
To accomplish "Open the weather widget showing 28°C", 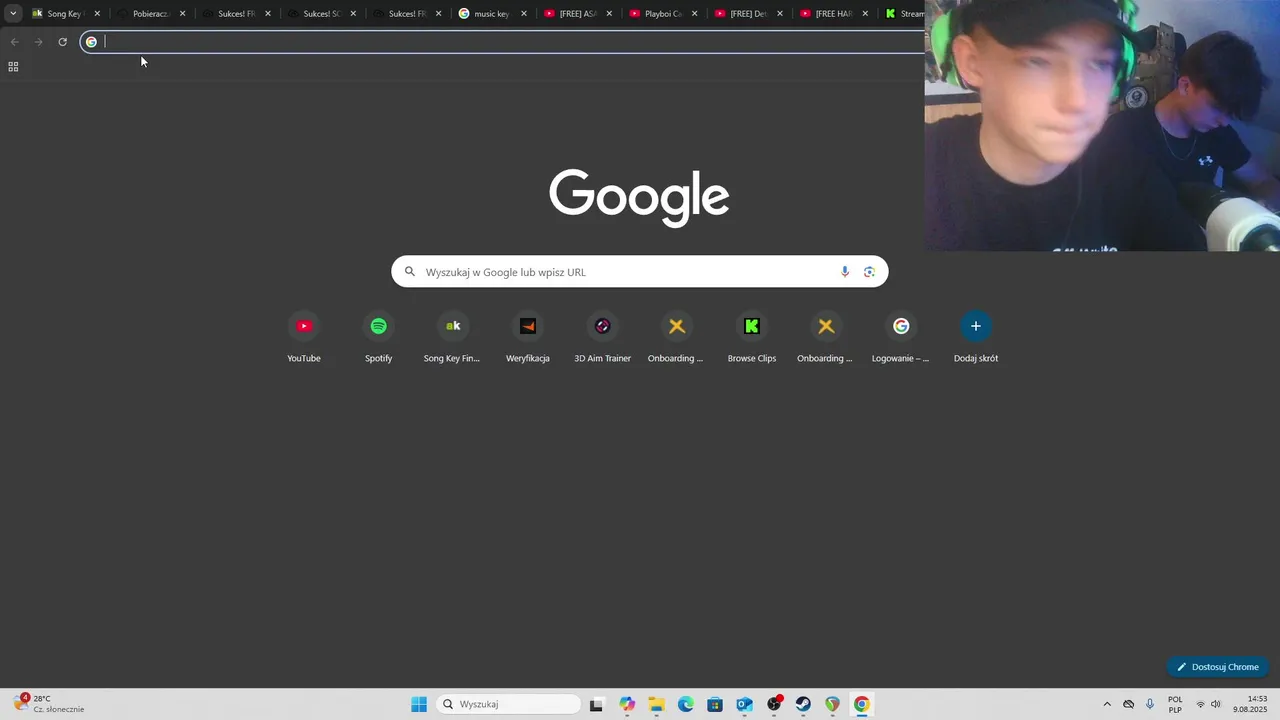I will (x=49, y=704).
